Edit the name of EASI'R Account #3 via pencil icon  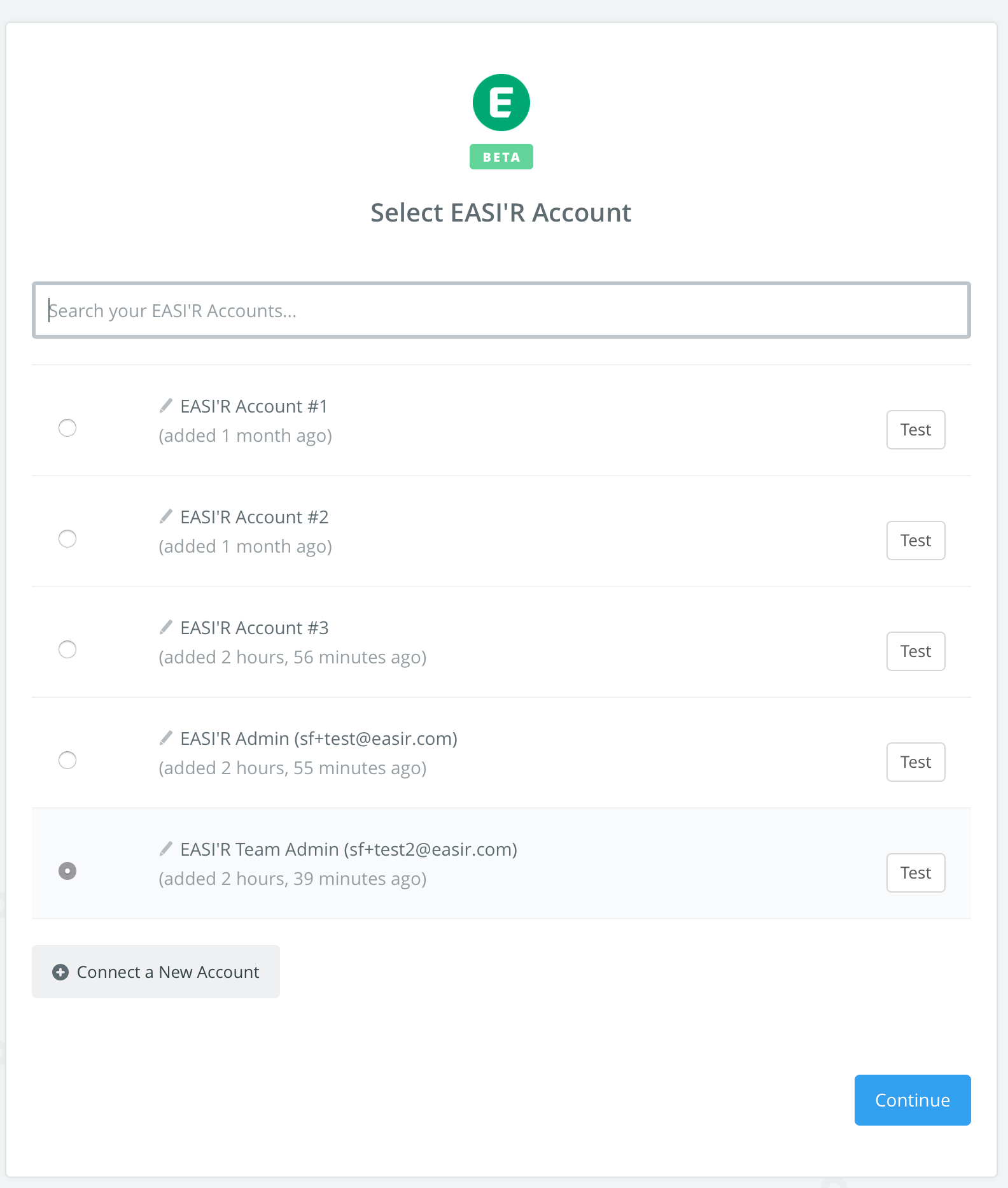(166, 626)
